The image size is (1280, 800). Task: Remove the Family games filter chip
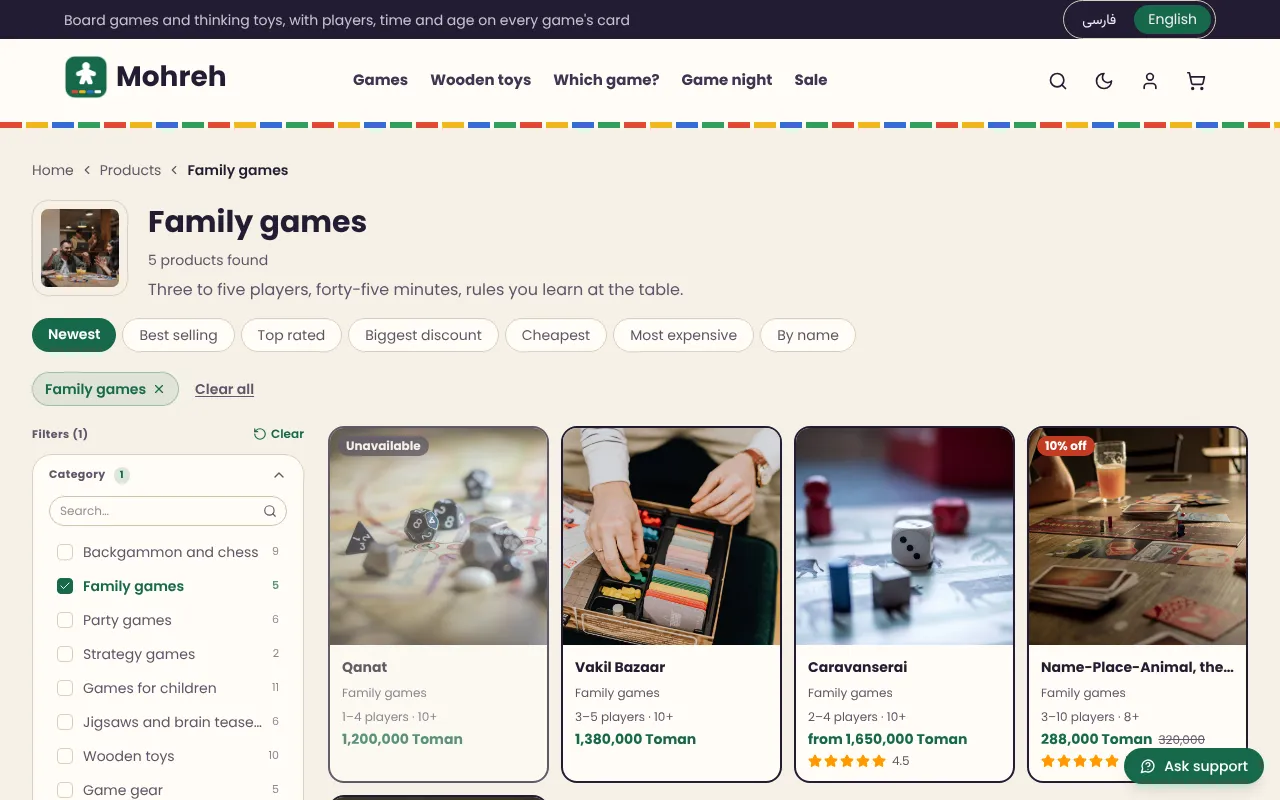(159, 389)
